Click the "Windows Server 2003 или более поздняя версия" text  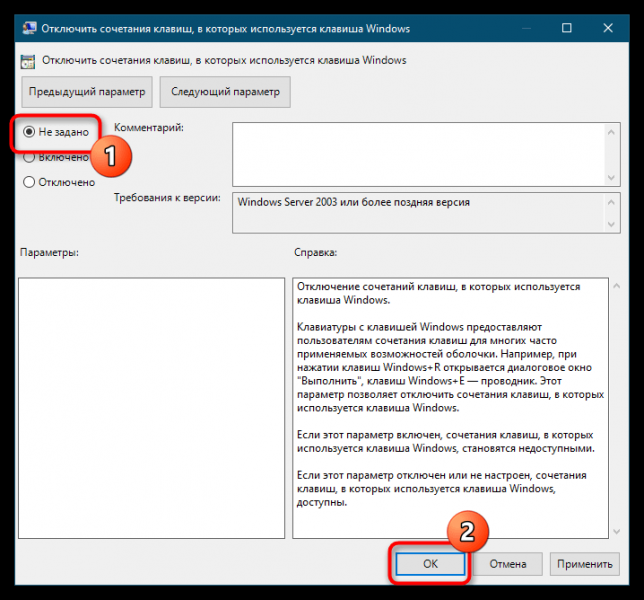click(354, 202)
